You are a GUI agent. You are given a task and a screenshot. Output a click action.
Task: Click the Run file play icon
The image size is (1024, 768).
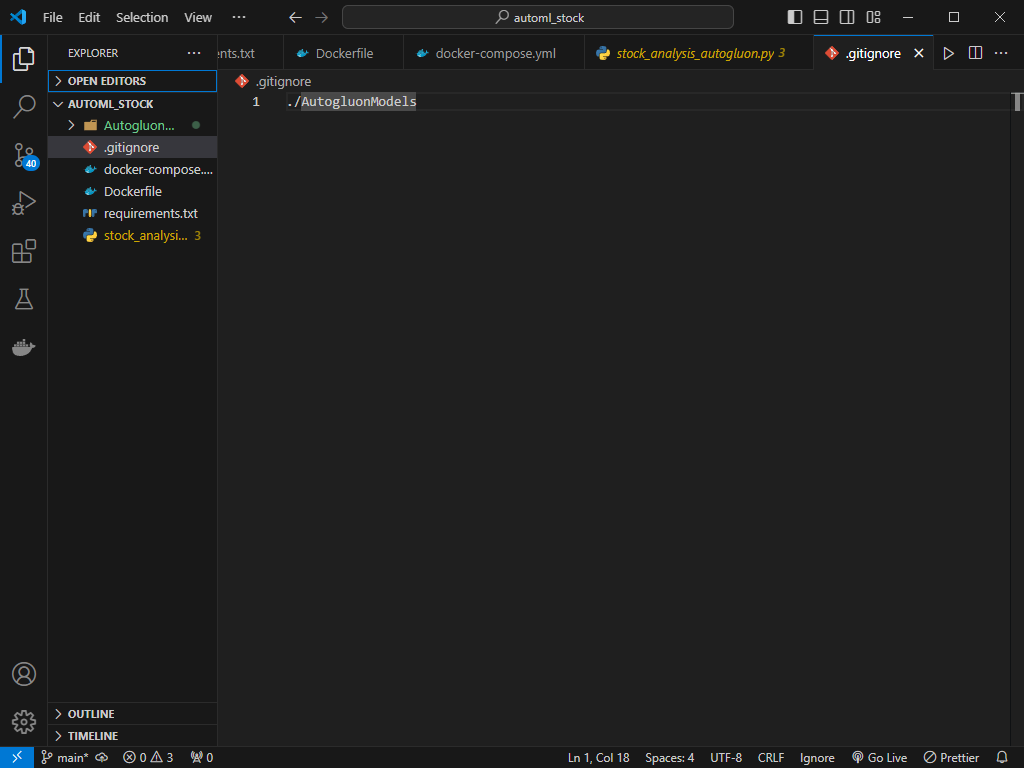(948, 54)
